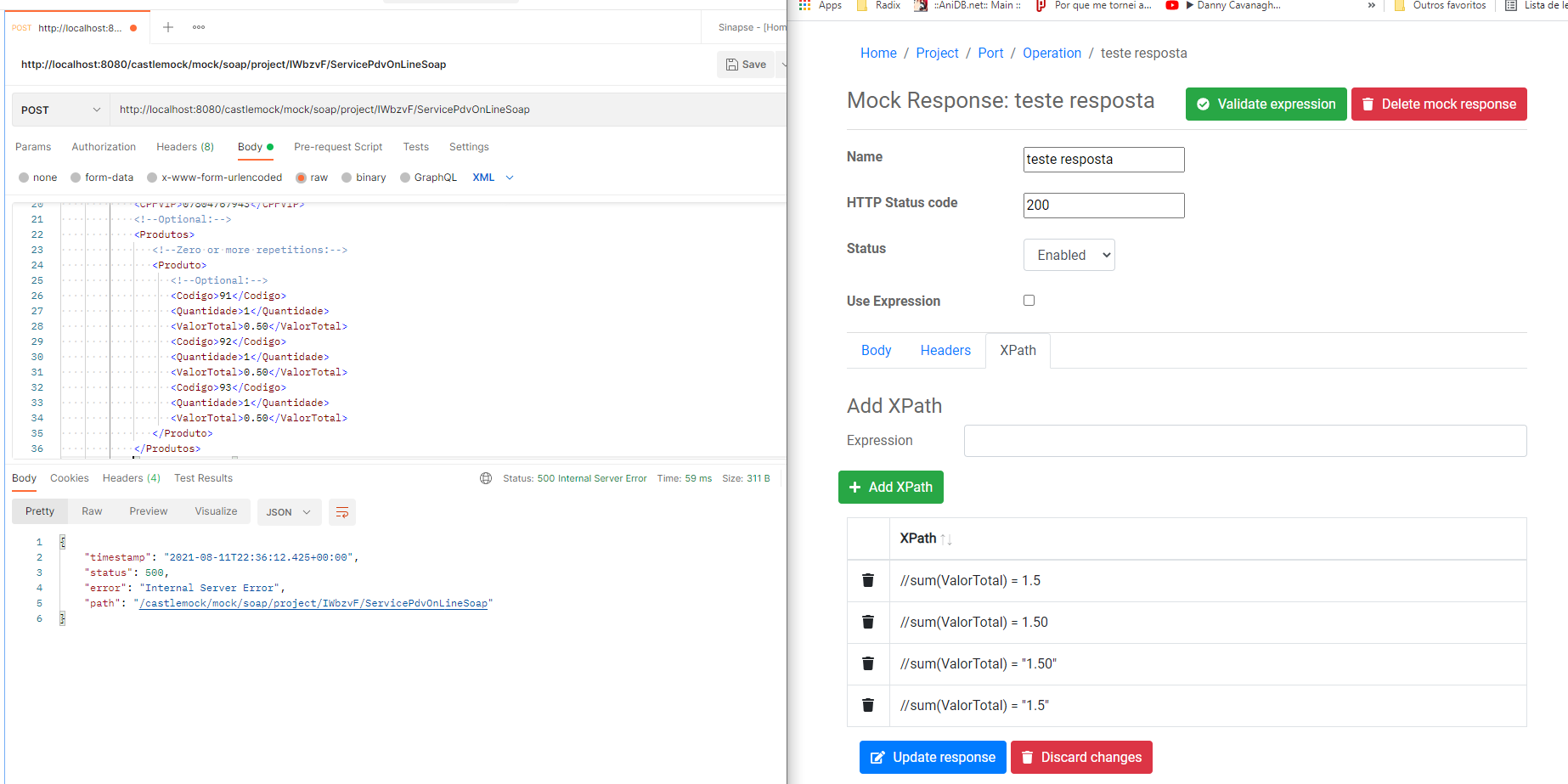The height and width of the screenshot is (784, 1568).
Task: Click the Save icon in Postman
Action: pyautogui.click(x=745, y=64)
